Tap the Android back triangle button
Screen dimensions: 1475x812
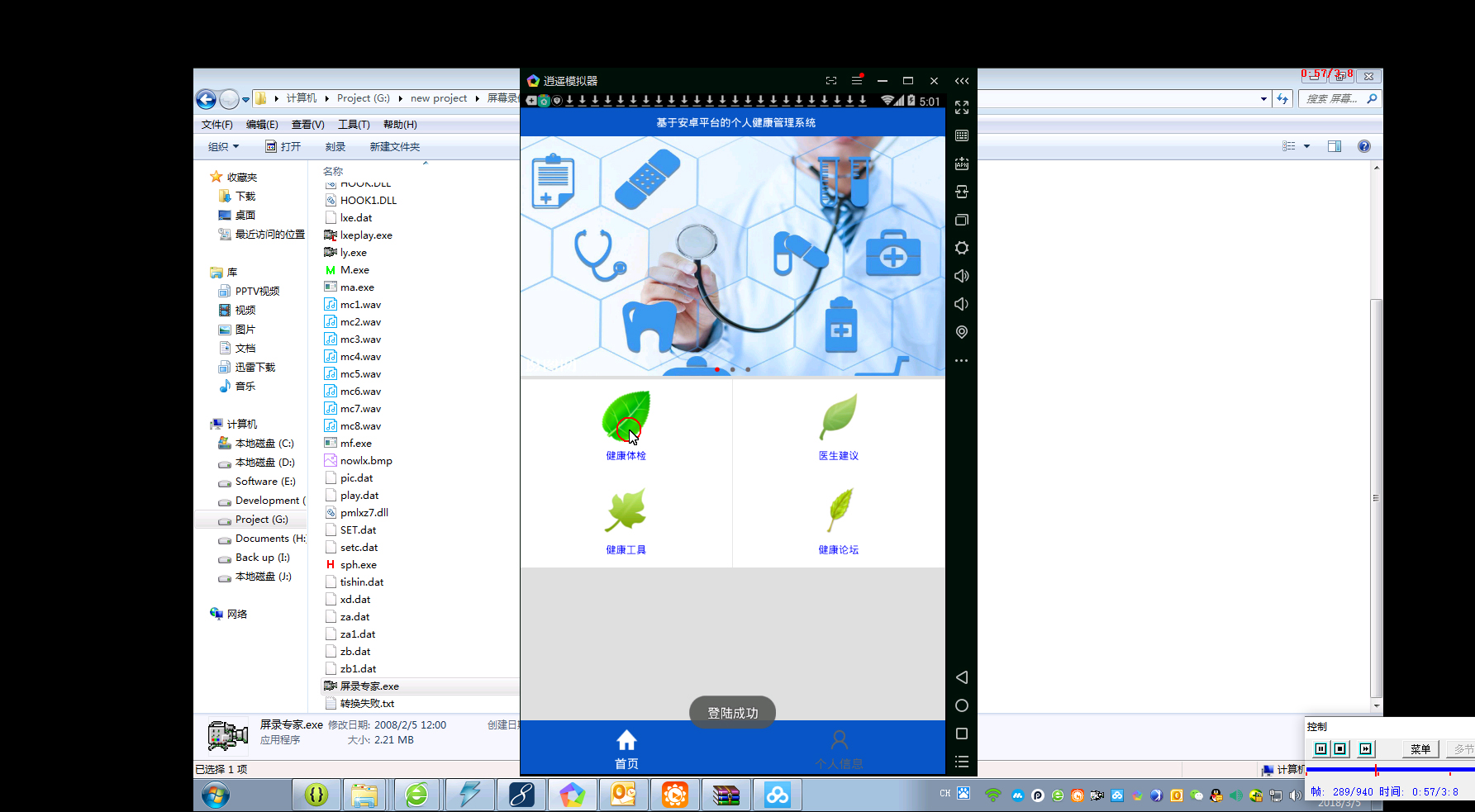pyautogui.click(x=962, y=677)
